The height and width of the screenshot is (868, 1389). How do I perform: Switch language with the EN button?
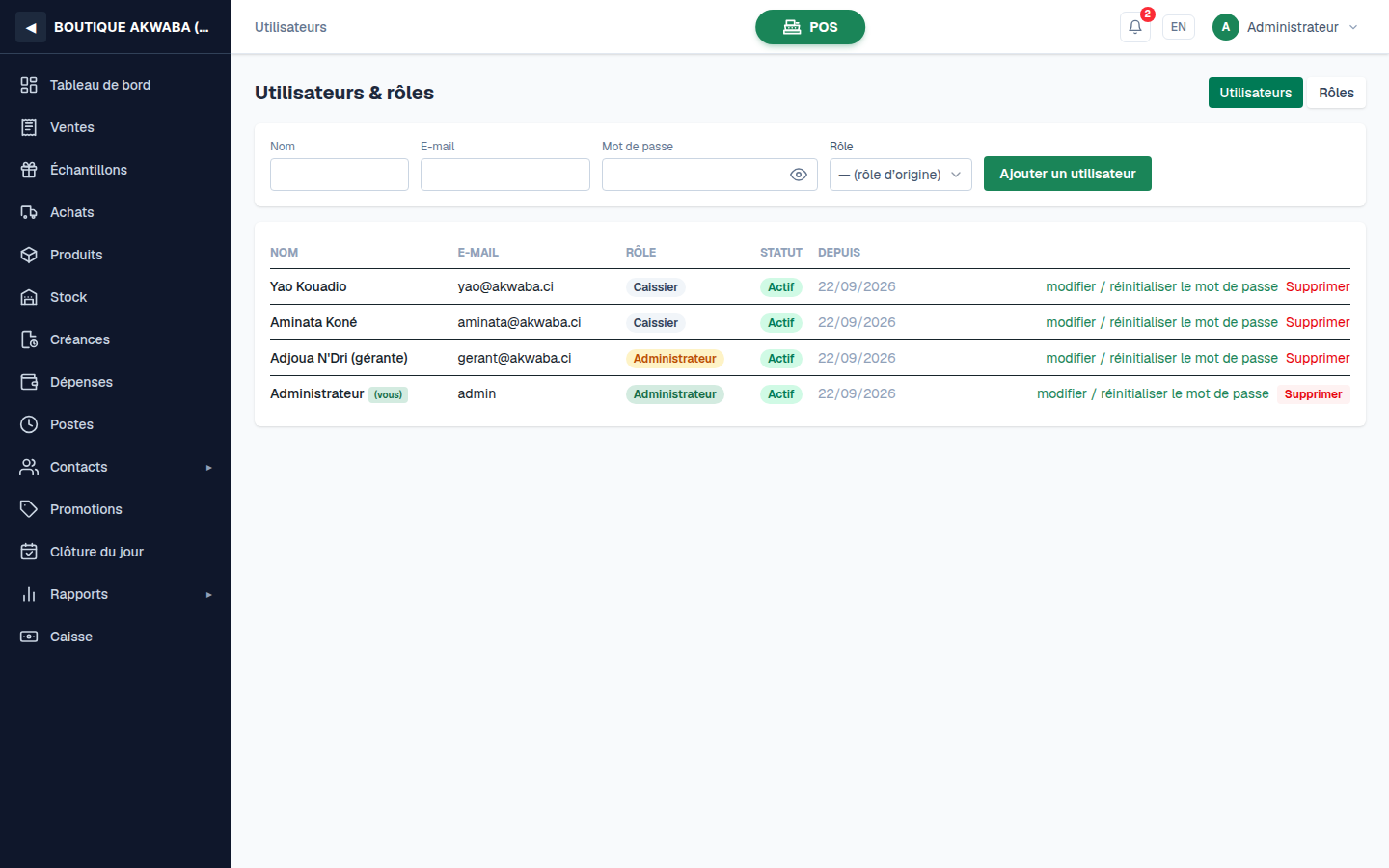[1179, 27]
